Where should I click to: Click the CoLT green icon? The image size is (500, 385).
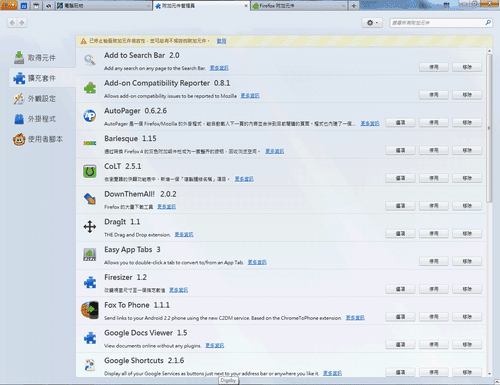point(90,171)
